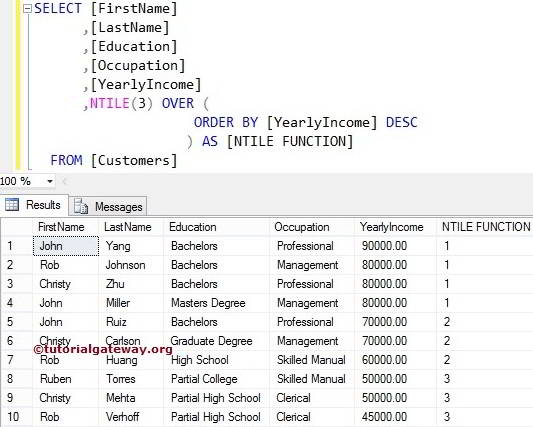
Task: Click the Ruiz last name cell
Action: tap(131, 322)
